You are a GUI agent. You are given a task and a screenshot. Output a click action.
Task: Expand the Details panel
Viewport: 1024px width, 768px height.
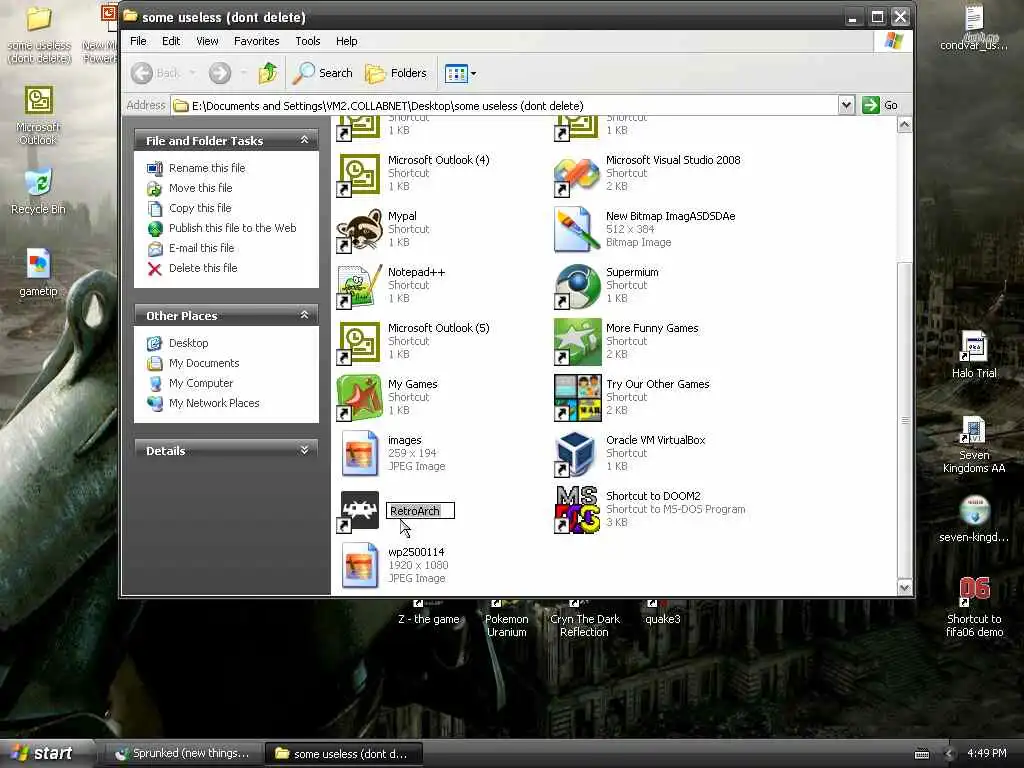(304, 451)
